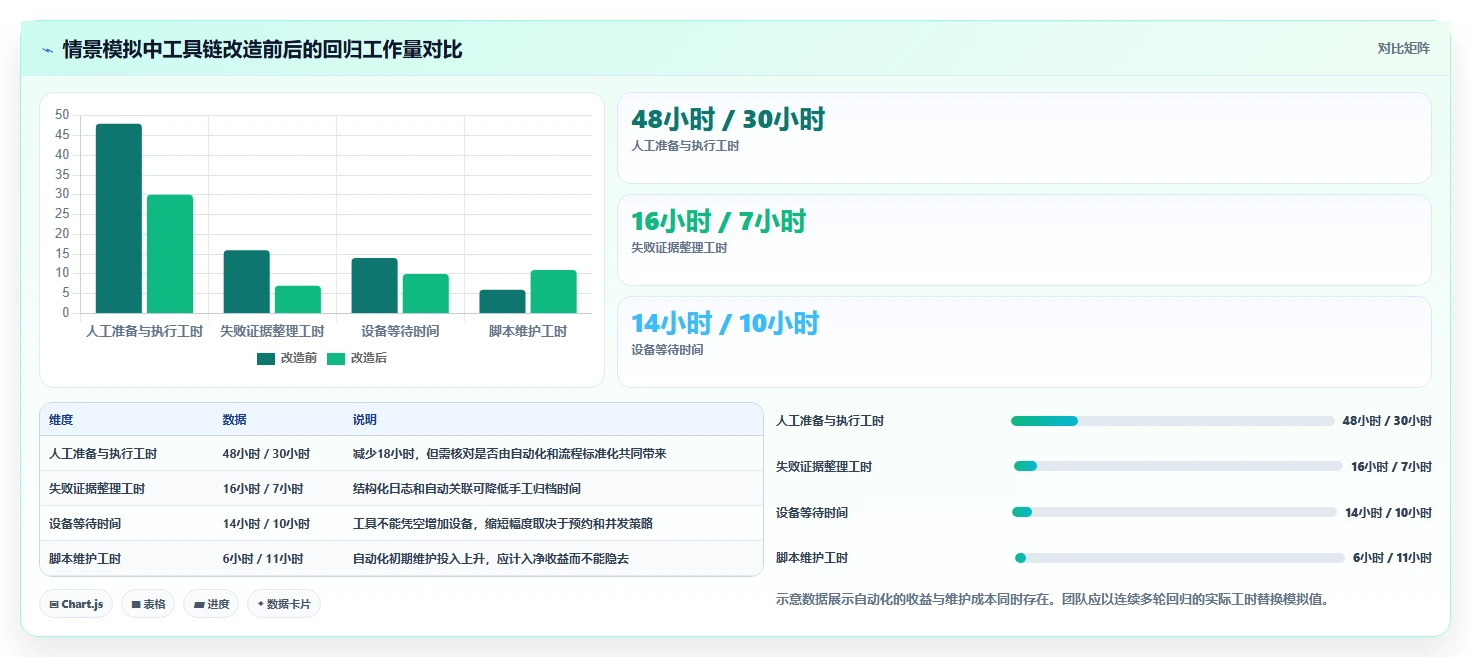
Task: Click the 改造后 bar for 设备等待时间
Action: [426, 293]
